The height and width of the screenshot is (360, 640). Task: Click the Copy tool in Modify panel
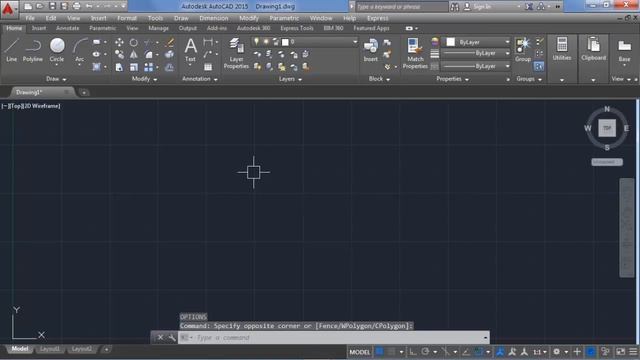click(x=119, y=55)
